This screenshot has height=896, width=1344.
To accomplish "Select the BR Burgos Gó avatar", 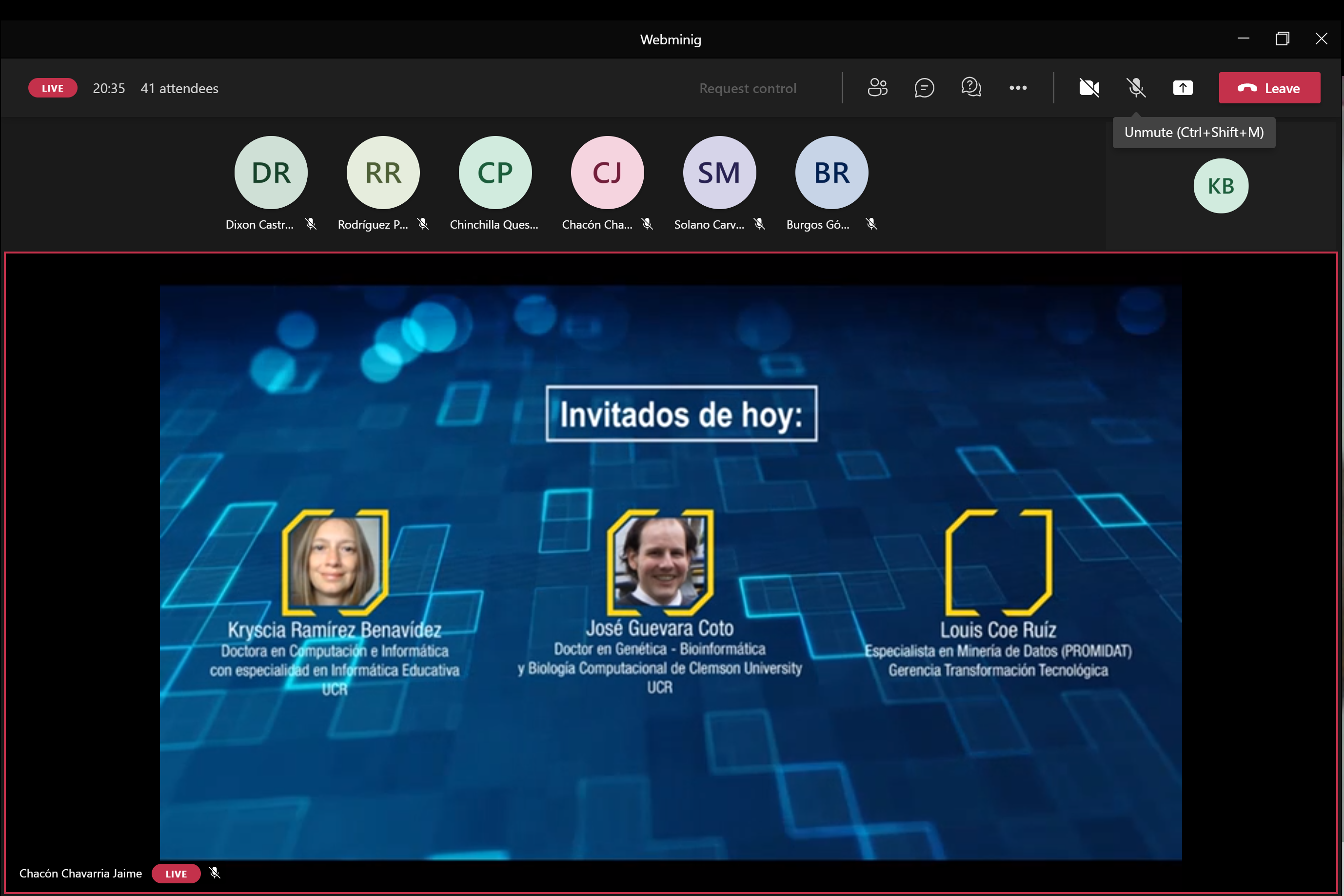I will (831, 173).
